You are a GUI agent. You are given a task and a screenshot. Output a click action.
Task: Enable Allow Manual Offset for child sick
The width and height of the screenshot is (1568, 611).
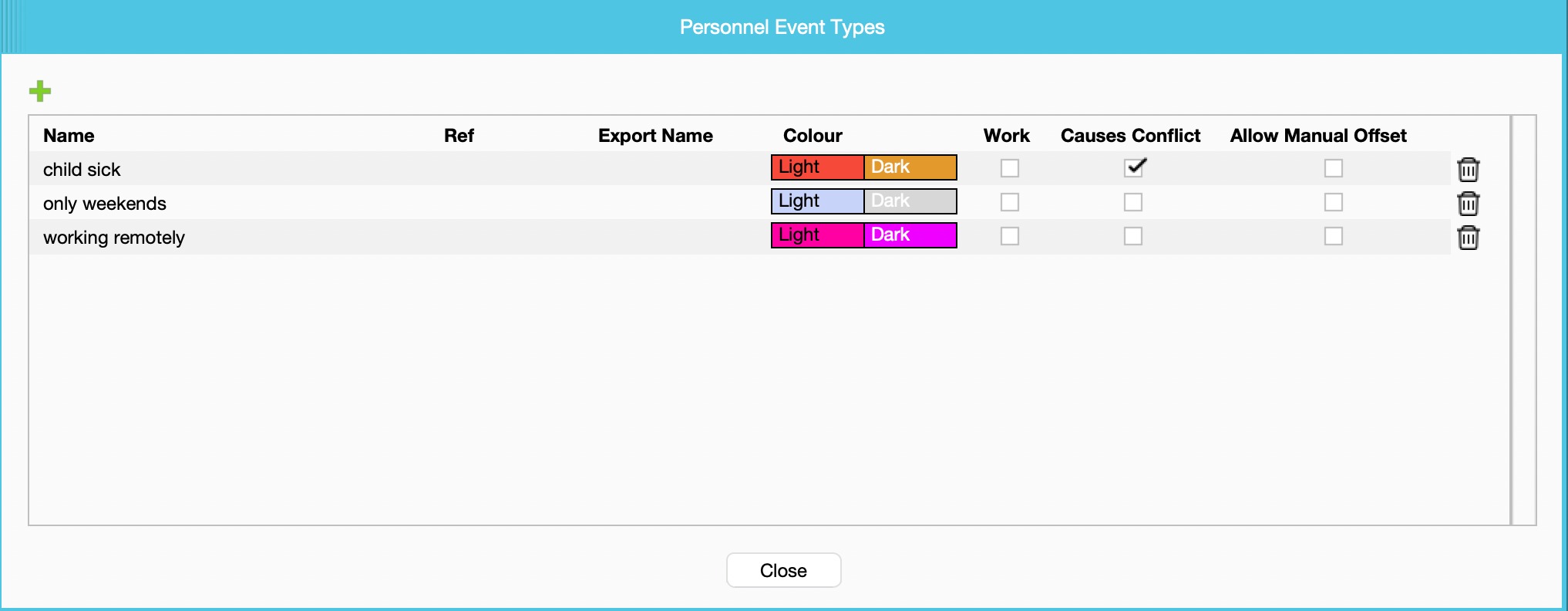point(1334,168)
